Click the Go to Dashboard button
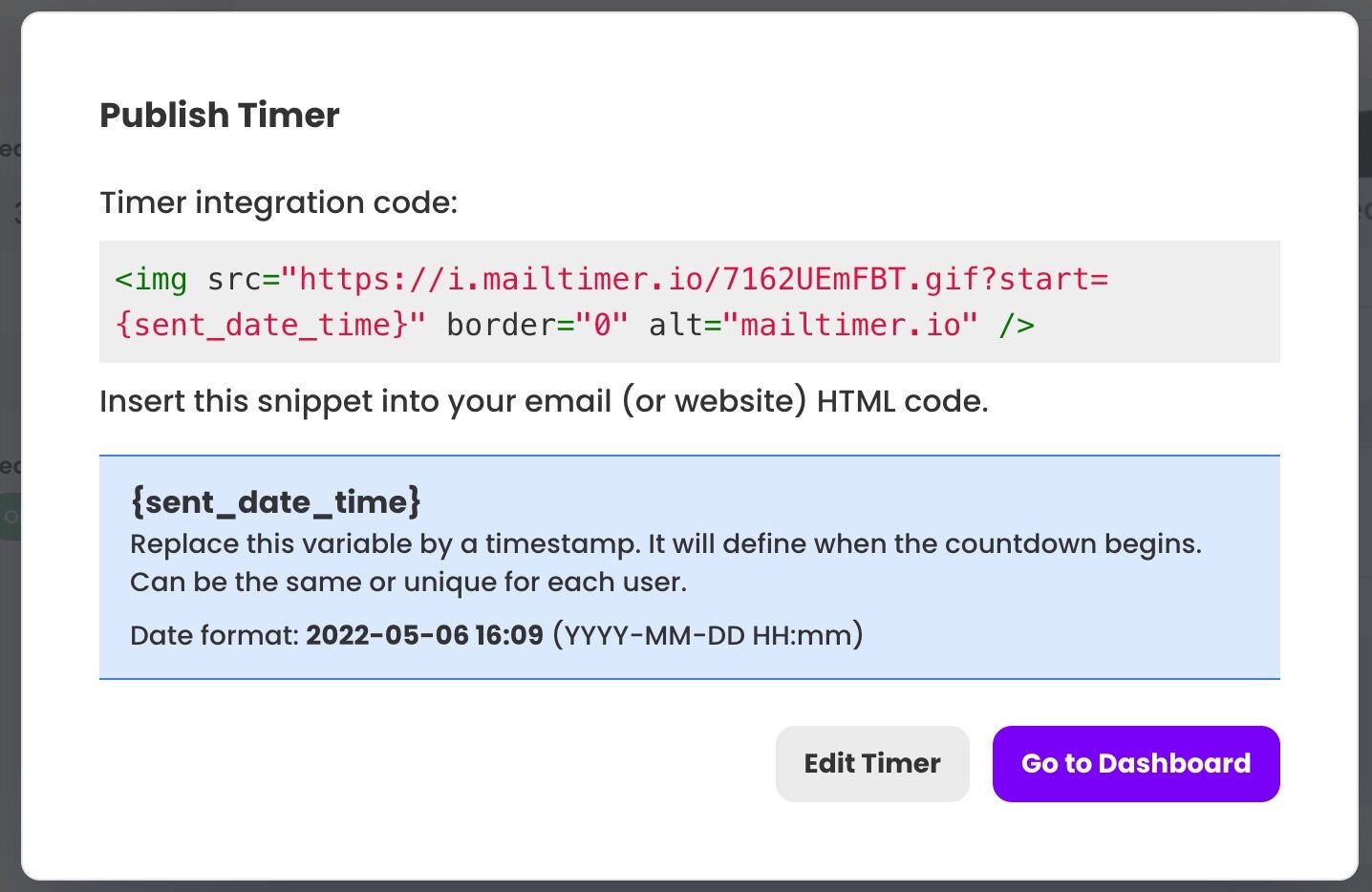The image size is (1372, 892). point(1135,763)
